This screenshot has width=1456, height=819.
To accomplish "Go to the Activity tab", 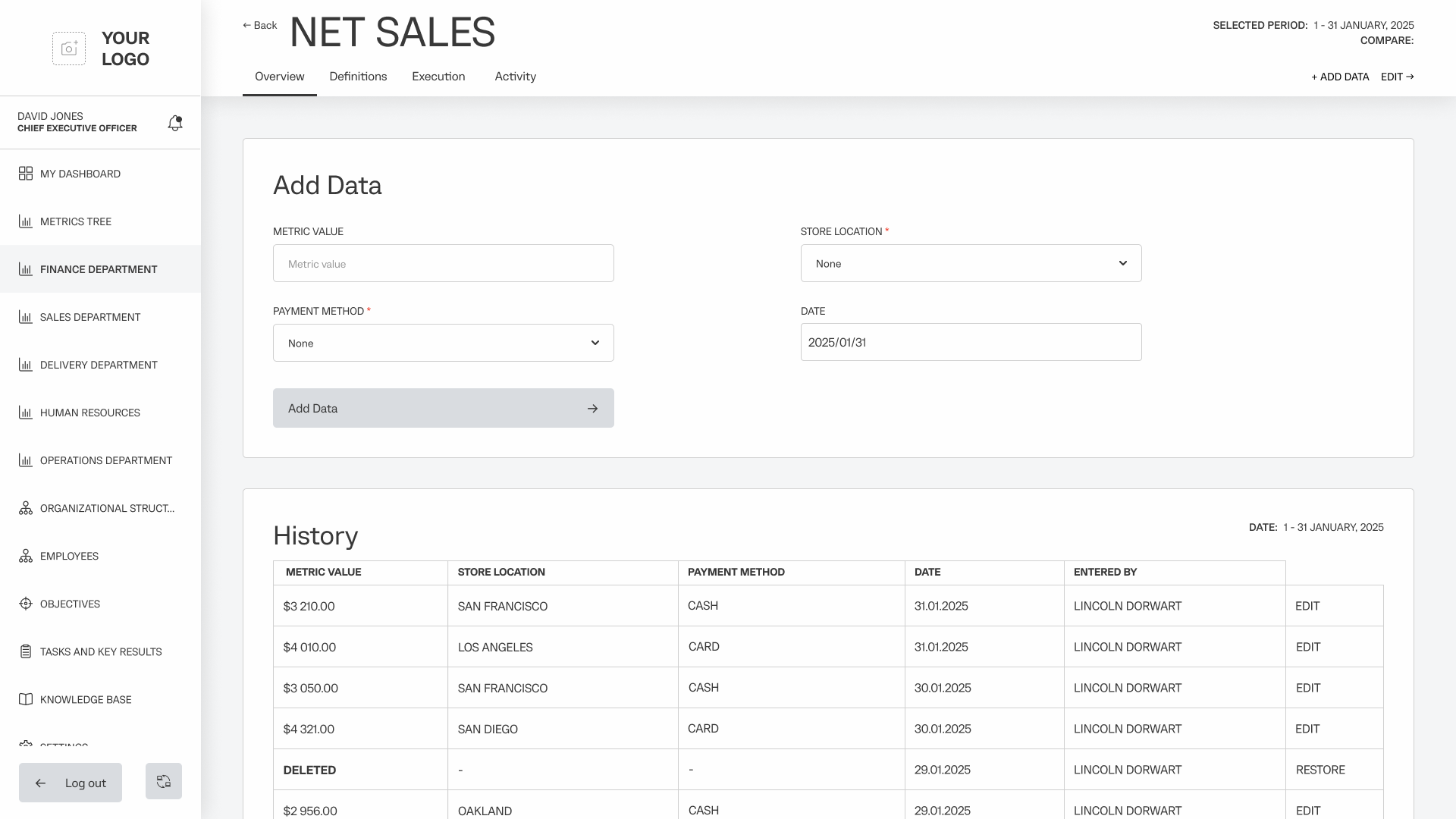I will click(x=515, y=77).
